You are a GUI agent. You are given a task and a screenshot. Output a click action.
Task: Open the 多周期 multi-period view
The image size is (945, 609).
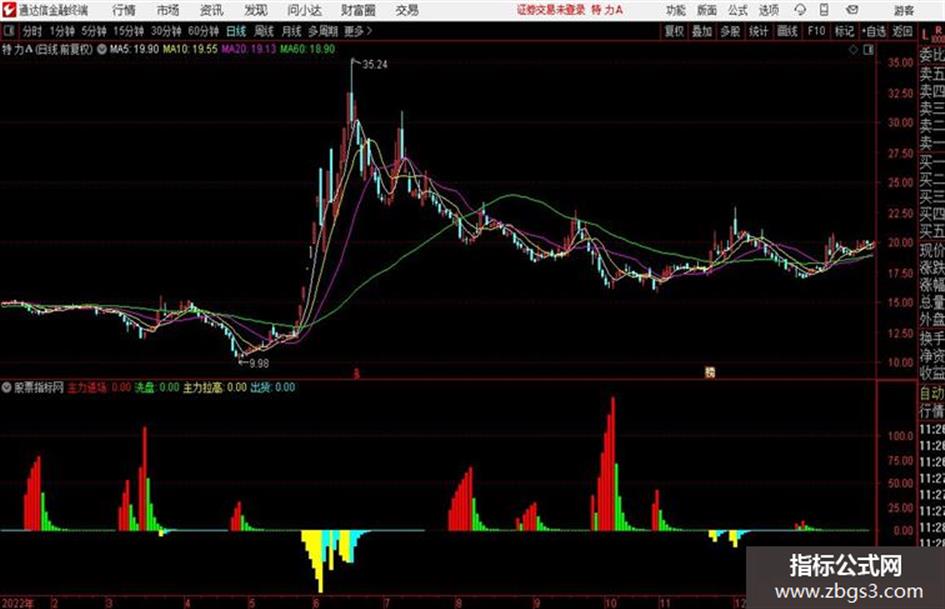[x=323, y=31]
